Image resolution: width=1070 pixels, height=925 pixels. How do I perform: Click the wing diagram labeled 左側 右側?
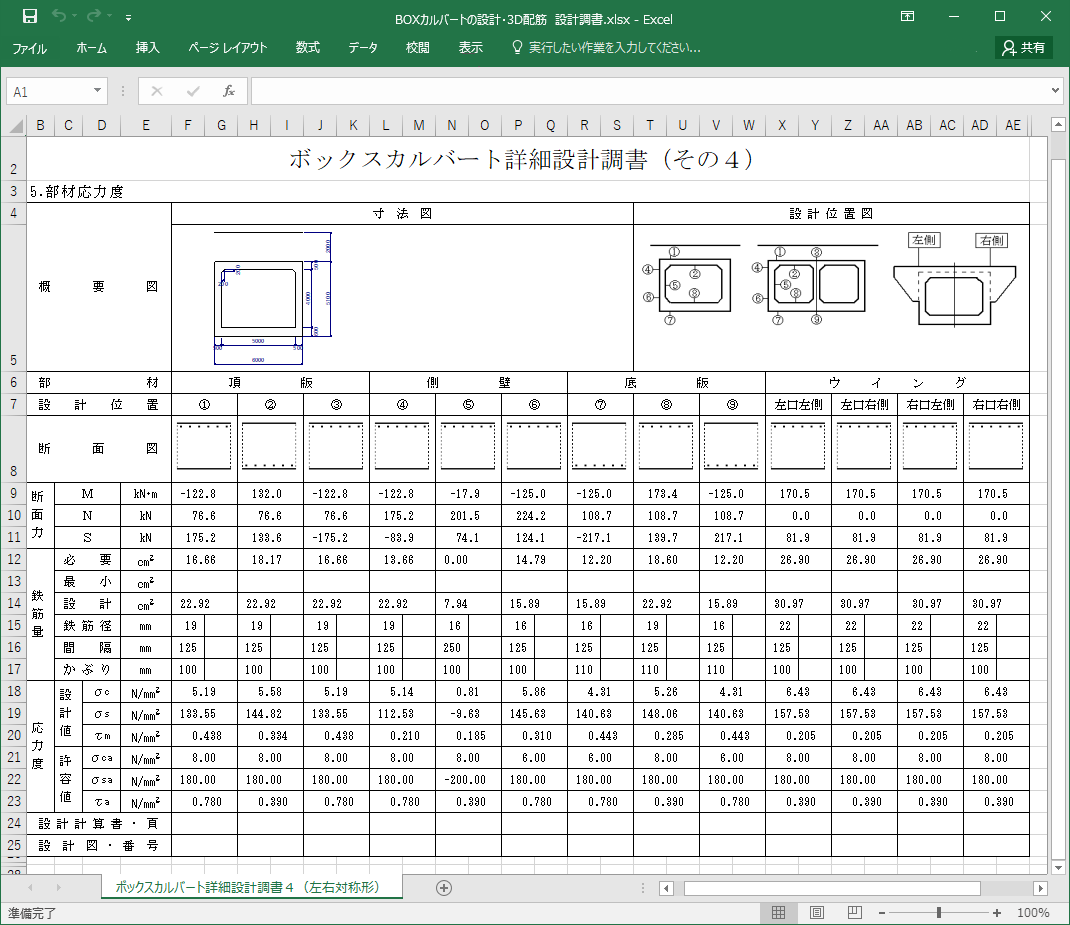[955, 280]
